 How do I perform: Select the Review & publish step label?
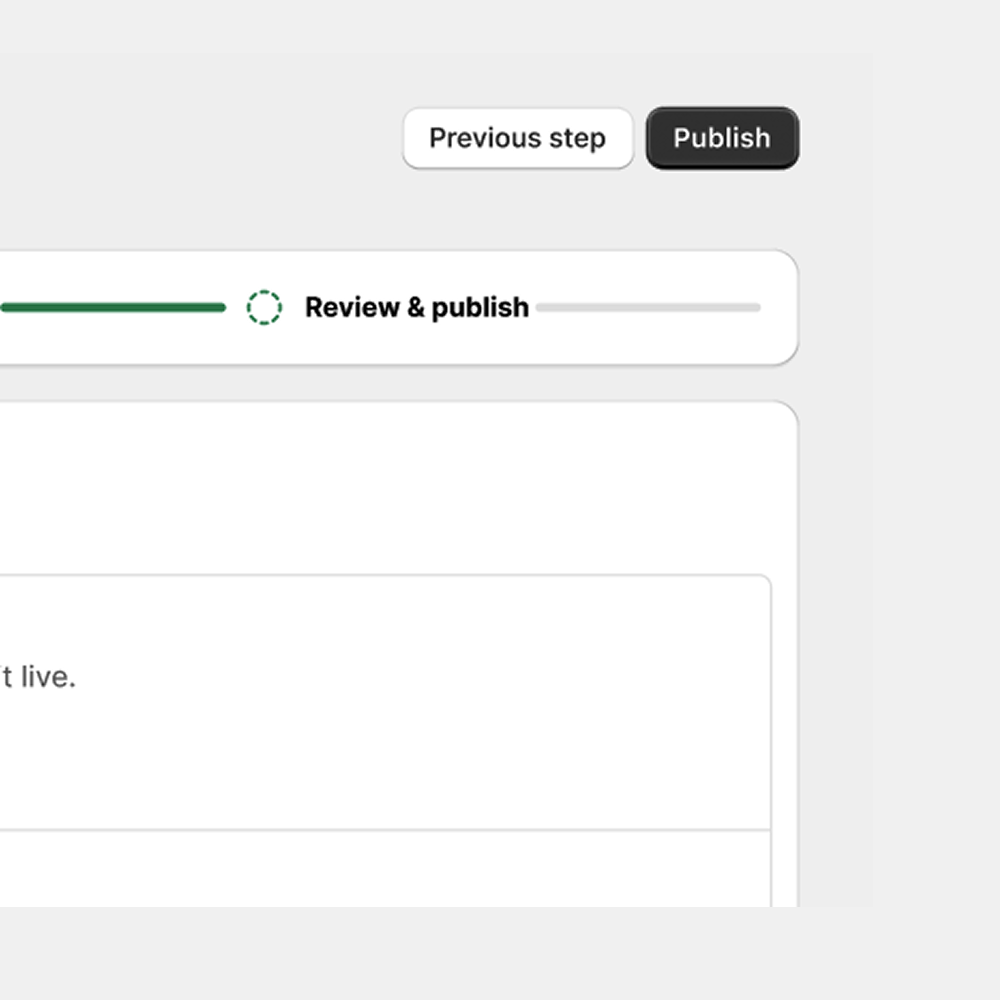click(x=417, y=307)
